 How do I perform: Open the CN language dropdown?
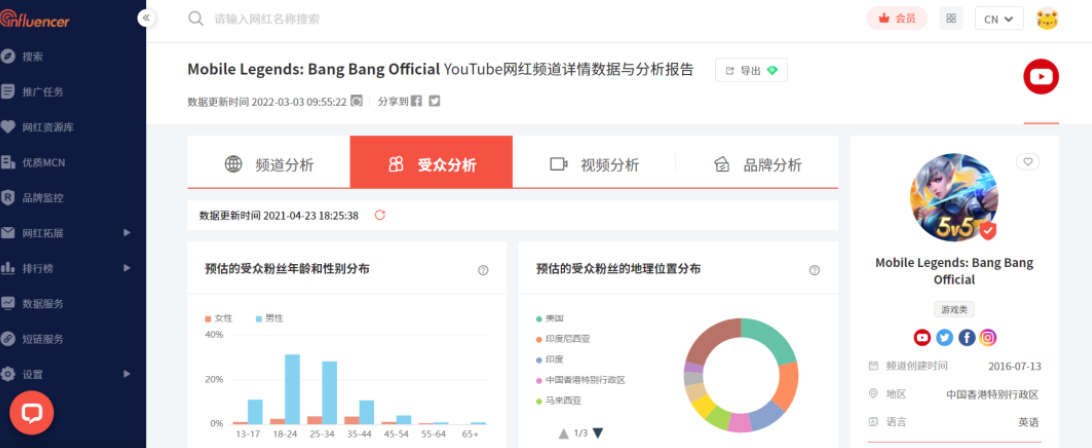[x=999, y=18]
